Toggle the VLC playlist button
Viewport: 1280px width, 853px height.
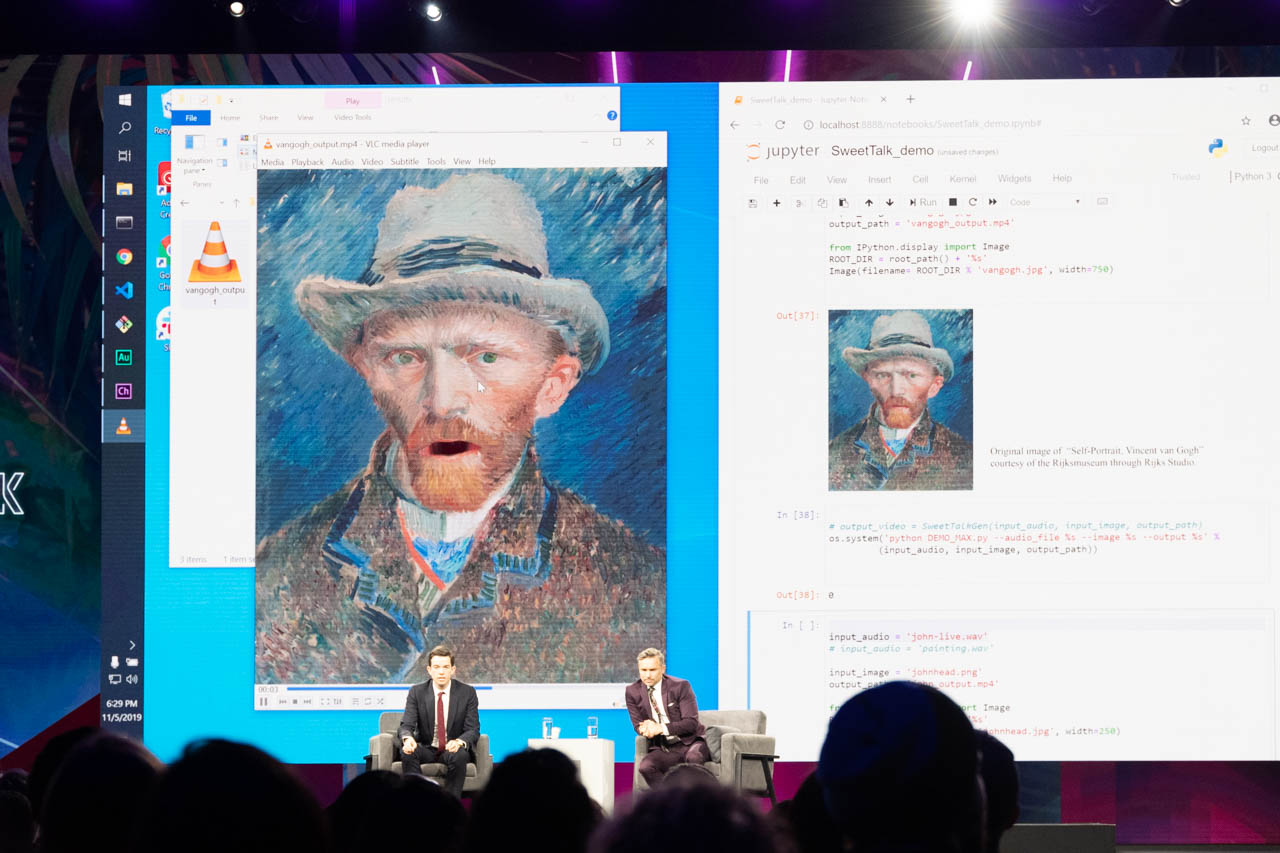[x=355, y=701]
